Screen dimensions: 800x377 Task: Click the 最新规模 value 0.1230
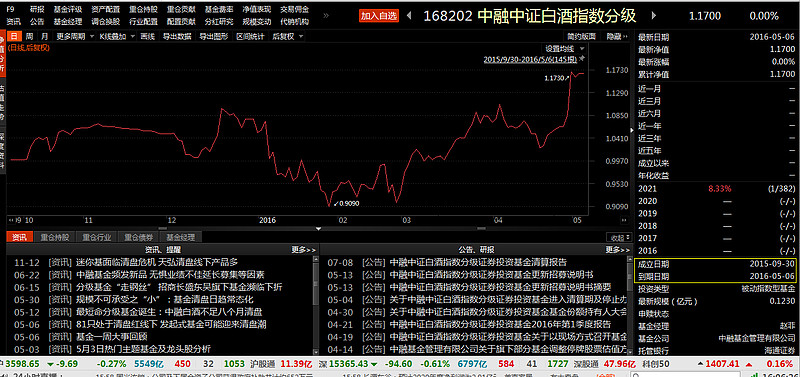click(x=782, y=301)
